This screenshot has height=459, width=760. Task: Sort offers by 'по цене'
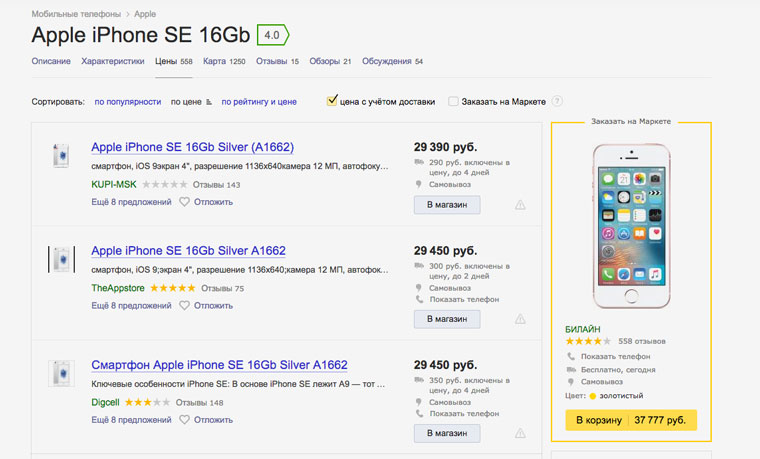coord(186,102)
